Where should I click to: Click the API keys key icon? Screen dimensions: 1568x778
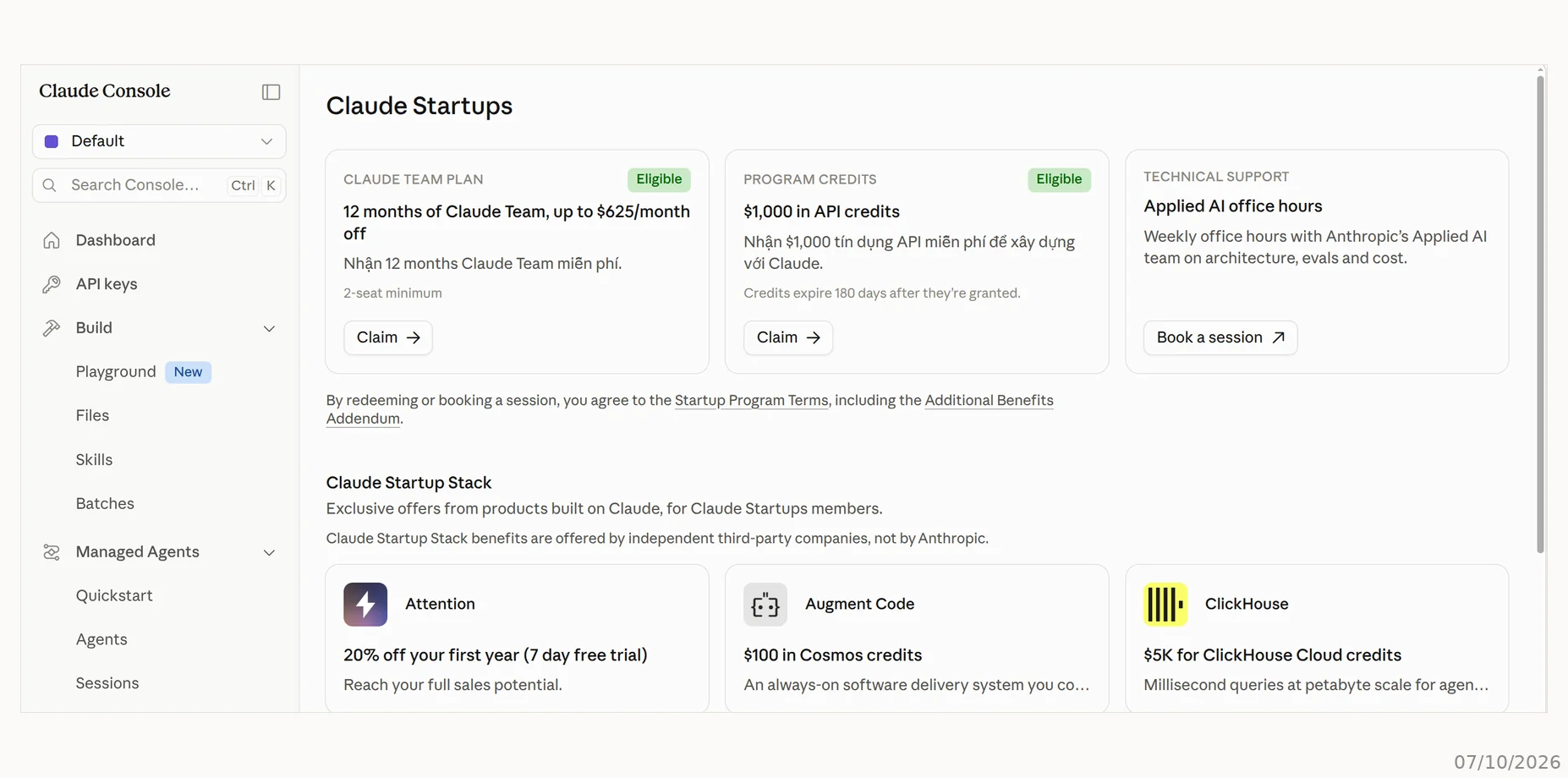tap(52, 284)
